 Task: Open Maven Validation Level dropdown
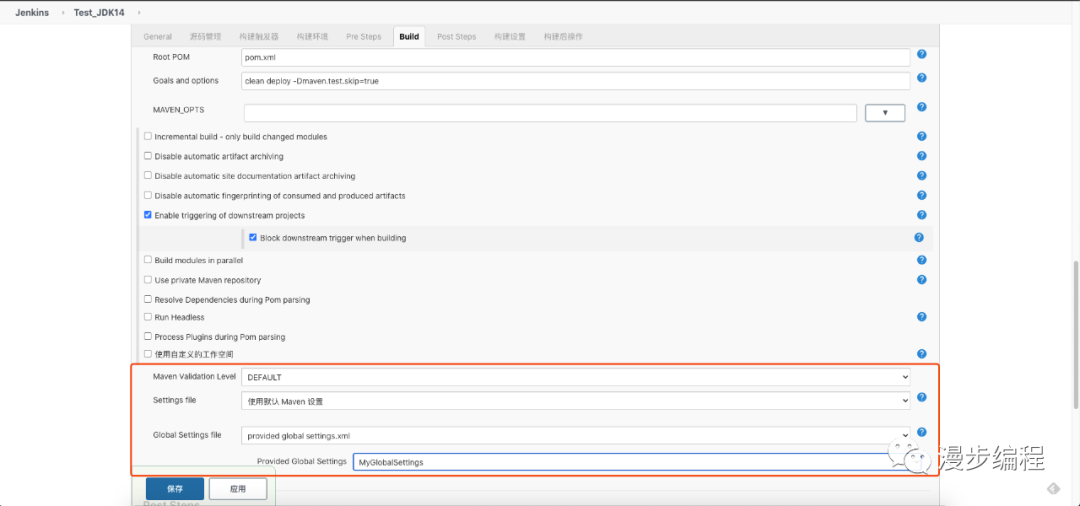tap(576, 377)
